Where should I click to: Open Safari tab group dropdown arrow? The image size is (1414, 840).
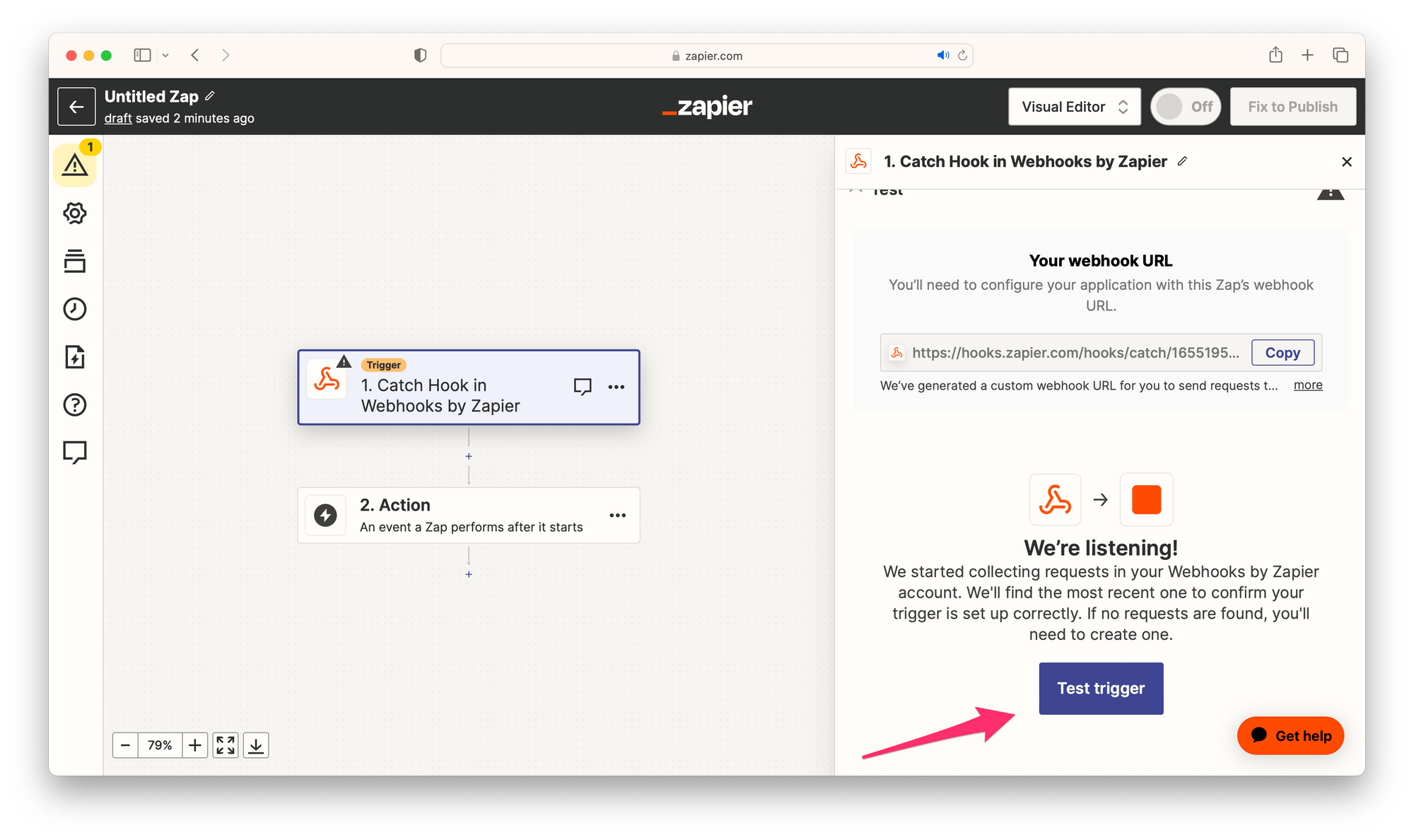click(x=165, y=55)
